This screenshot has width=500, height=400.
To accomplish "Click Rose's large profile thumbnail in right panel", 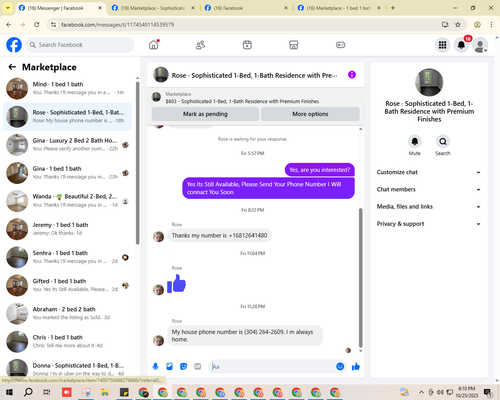I will pos(429,82).
